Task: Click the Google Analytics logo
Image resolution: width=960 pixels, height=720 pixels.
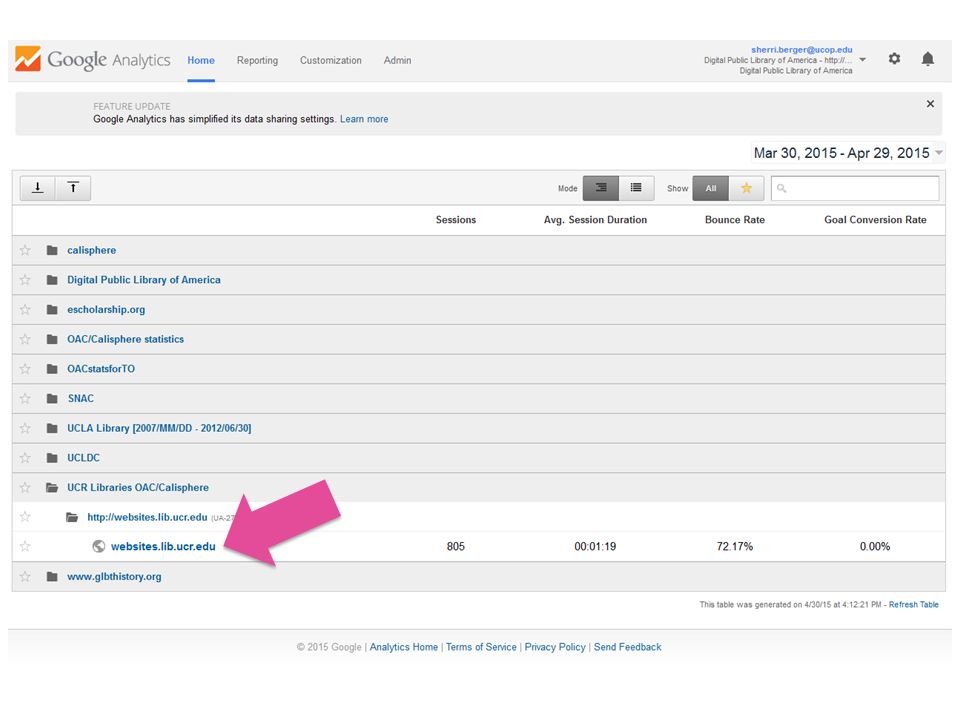Action: click(92, 59)
